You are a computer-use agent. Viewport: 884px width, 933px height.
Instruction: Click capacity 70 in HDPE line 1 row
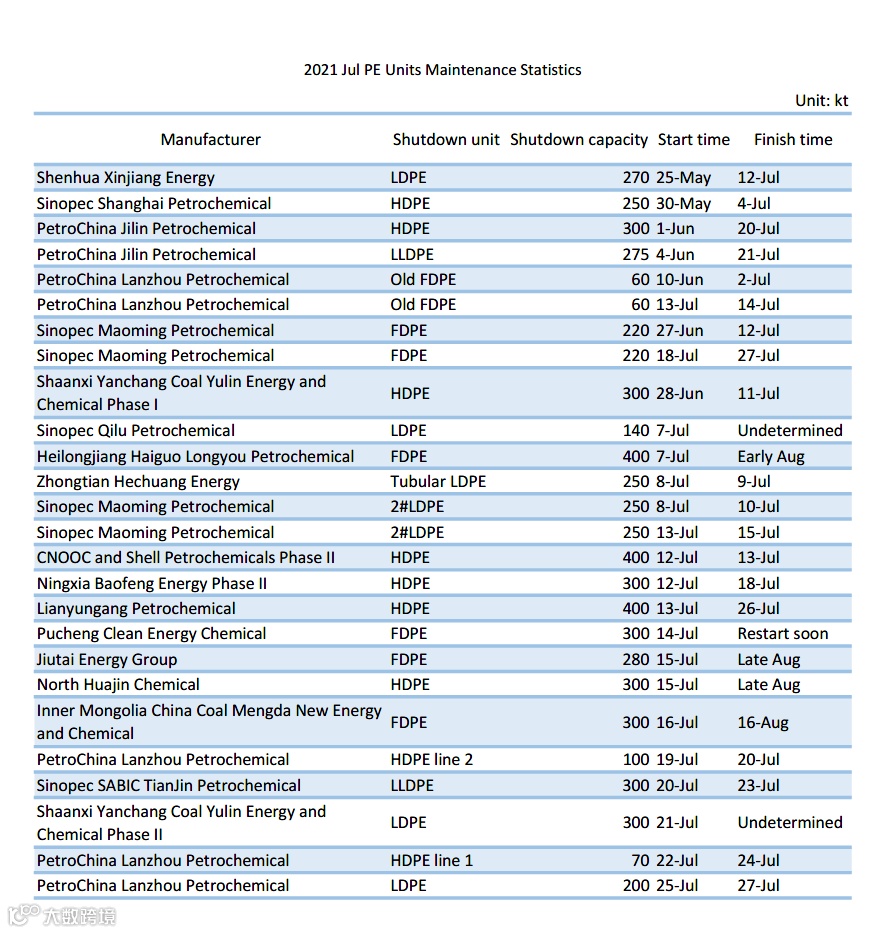(640, 861)
